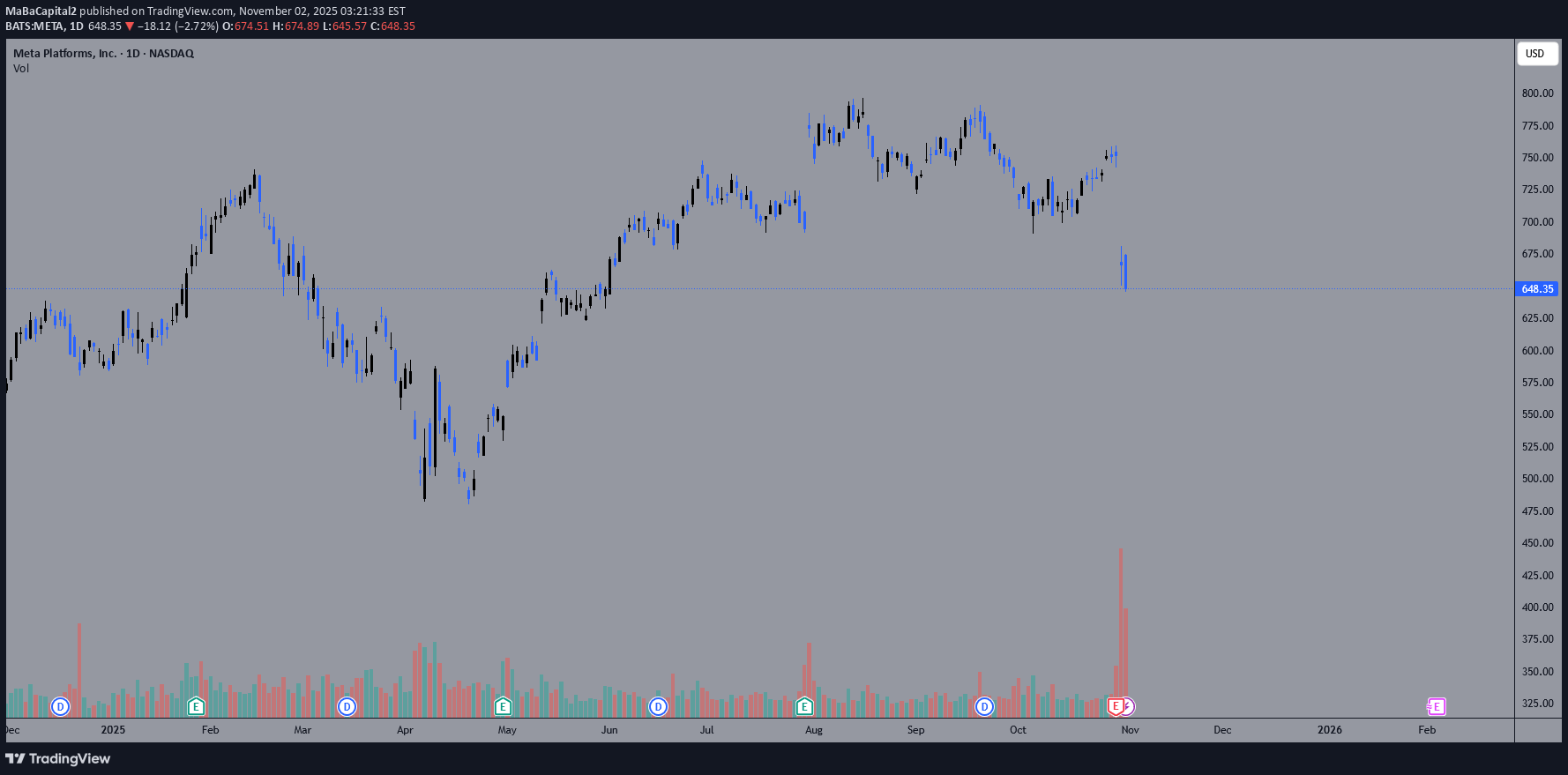
Task: Click the Vol indicator label
Action: point(21,69)
